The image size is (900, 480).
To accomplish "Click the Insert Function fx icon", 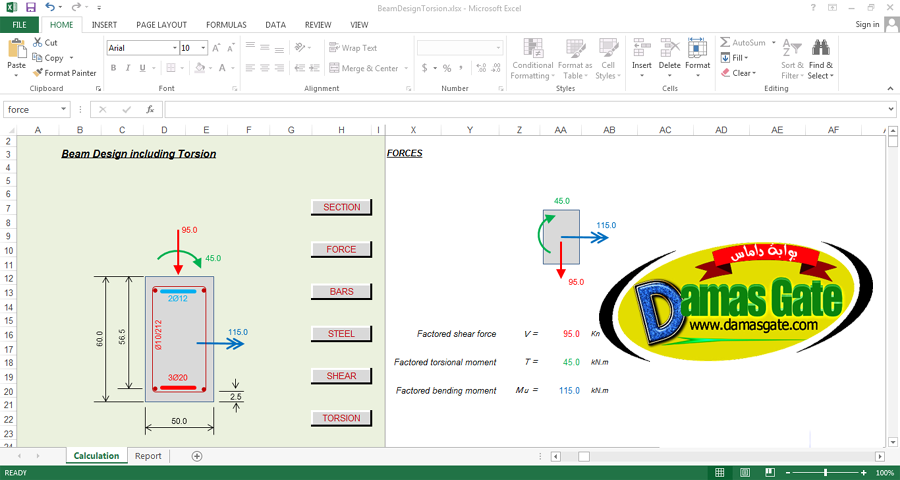I will [150, 109].
